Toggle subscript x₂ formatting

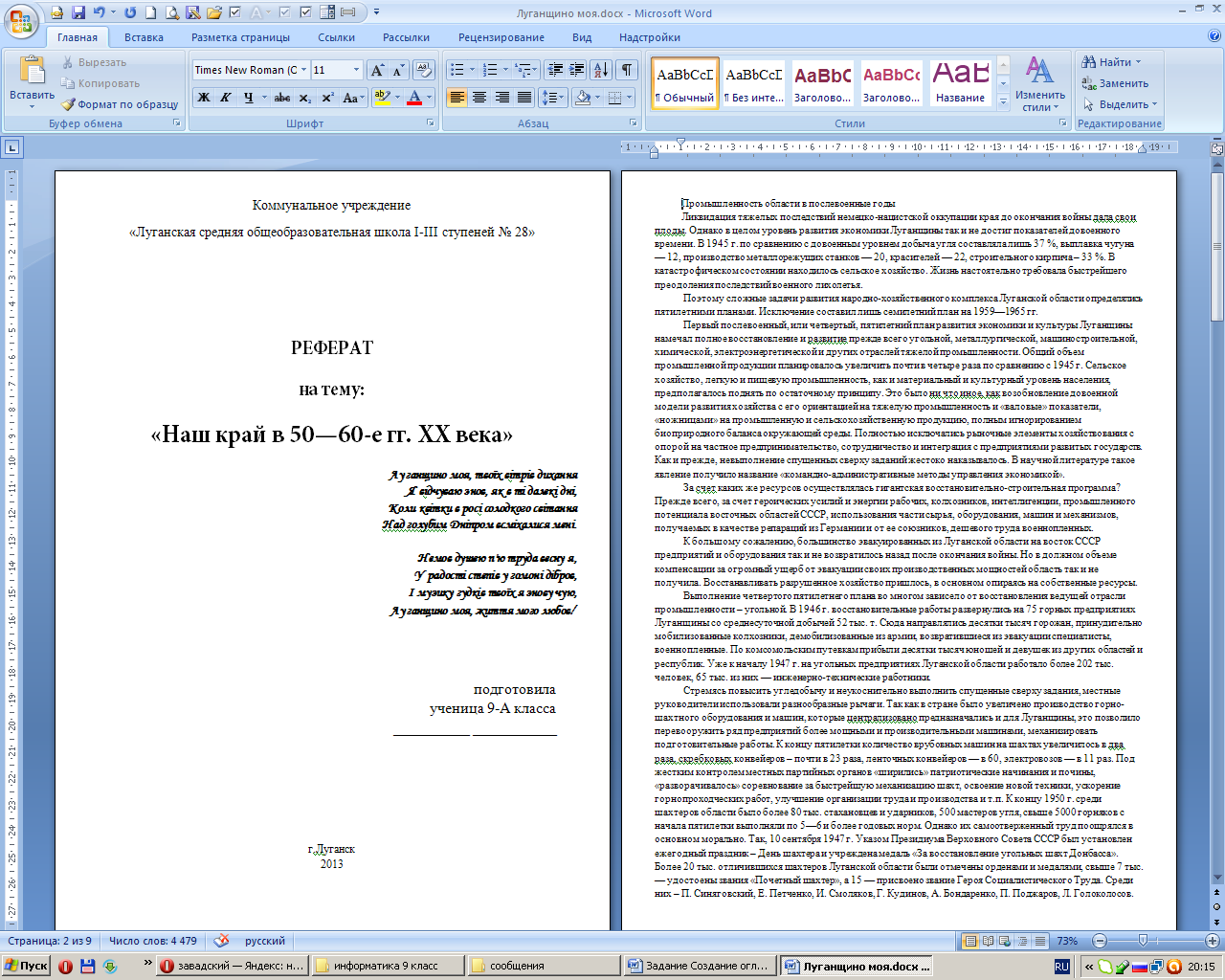pyautogui.click(x=304, y=98)
